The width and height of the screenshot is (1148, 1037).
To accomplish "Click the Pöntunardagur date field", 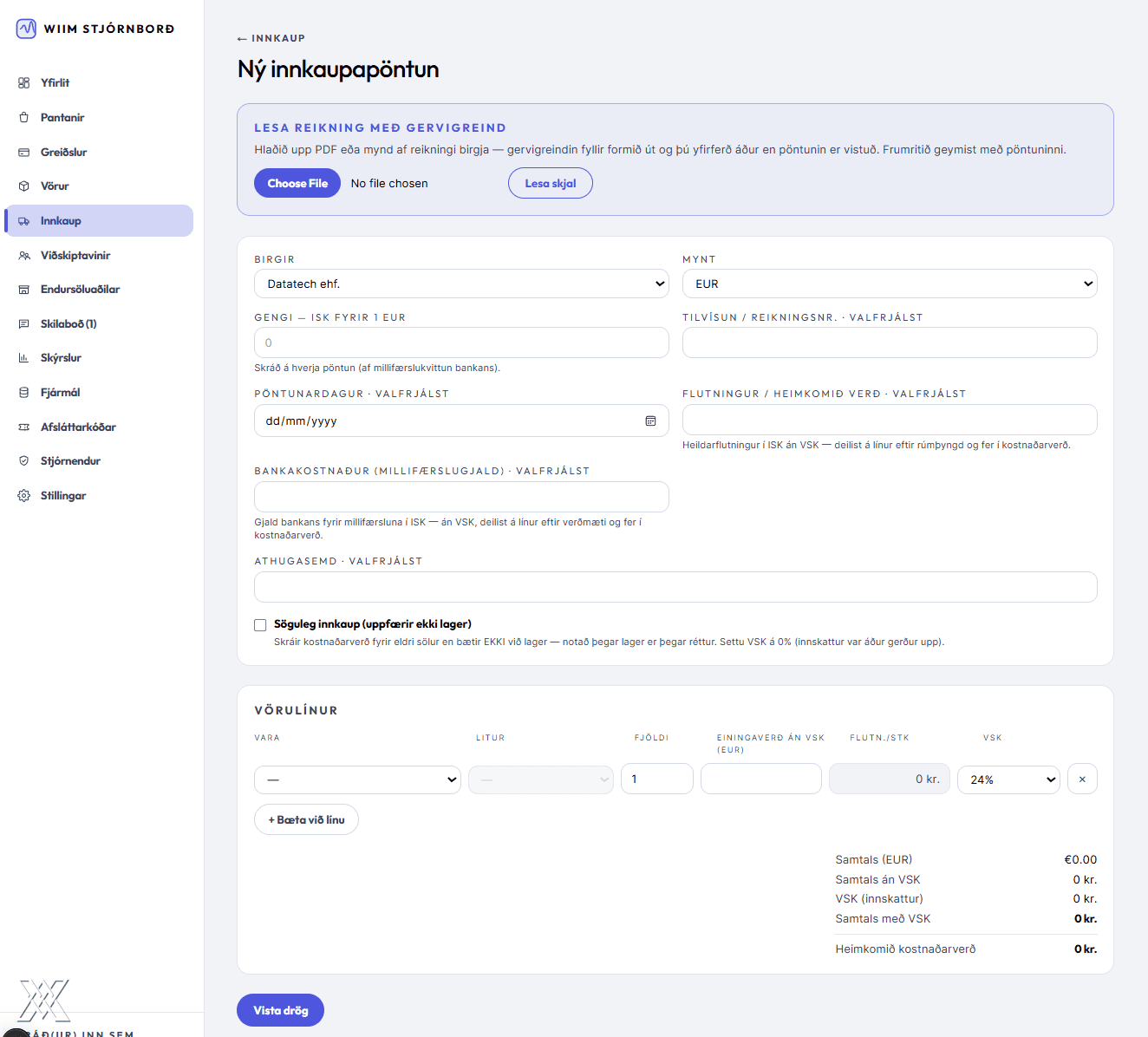I will tap(461, 421).
